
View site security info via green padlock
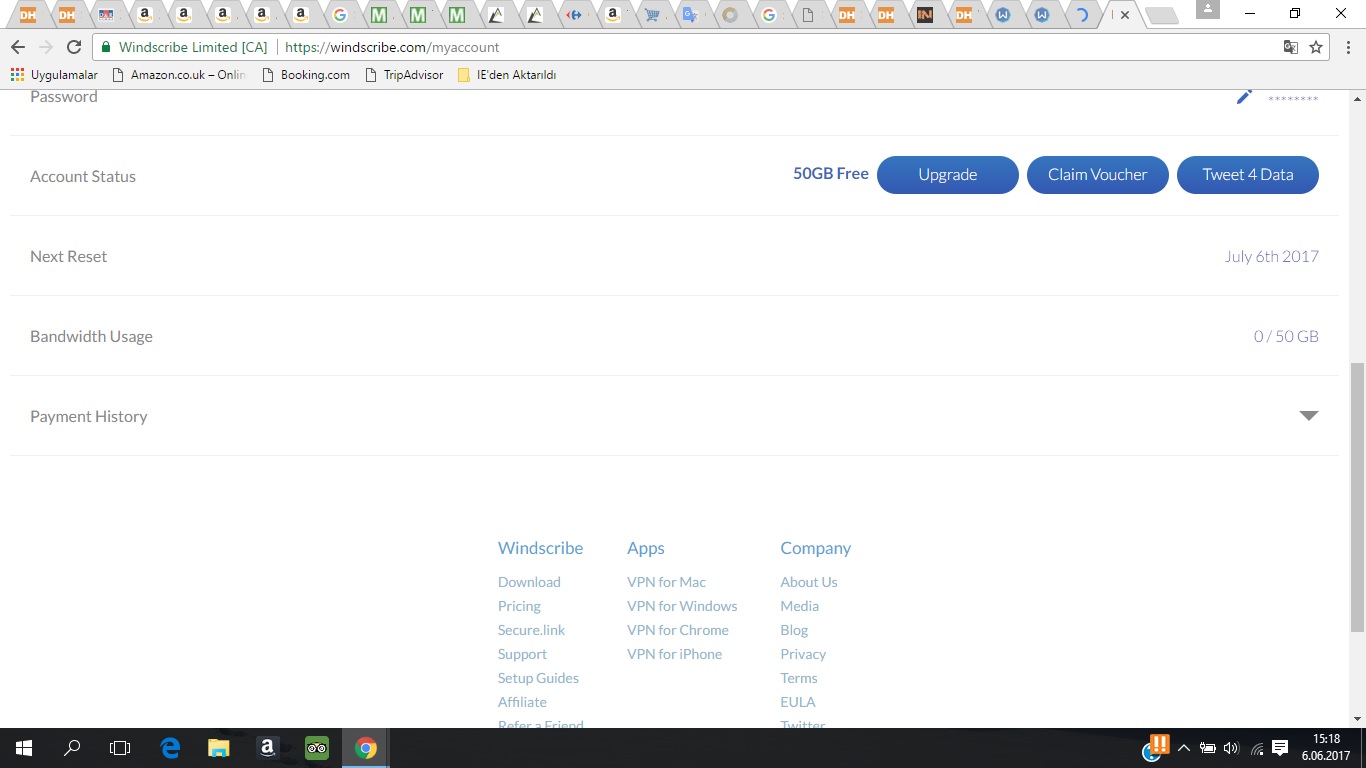point(106,47)
